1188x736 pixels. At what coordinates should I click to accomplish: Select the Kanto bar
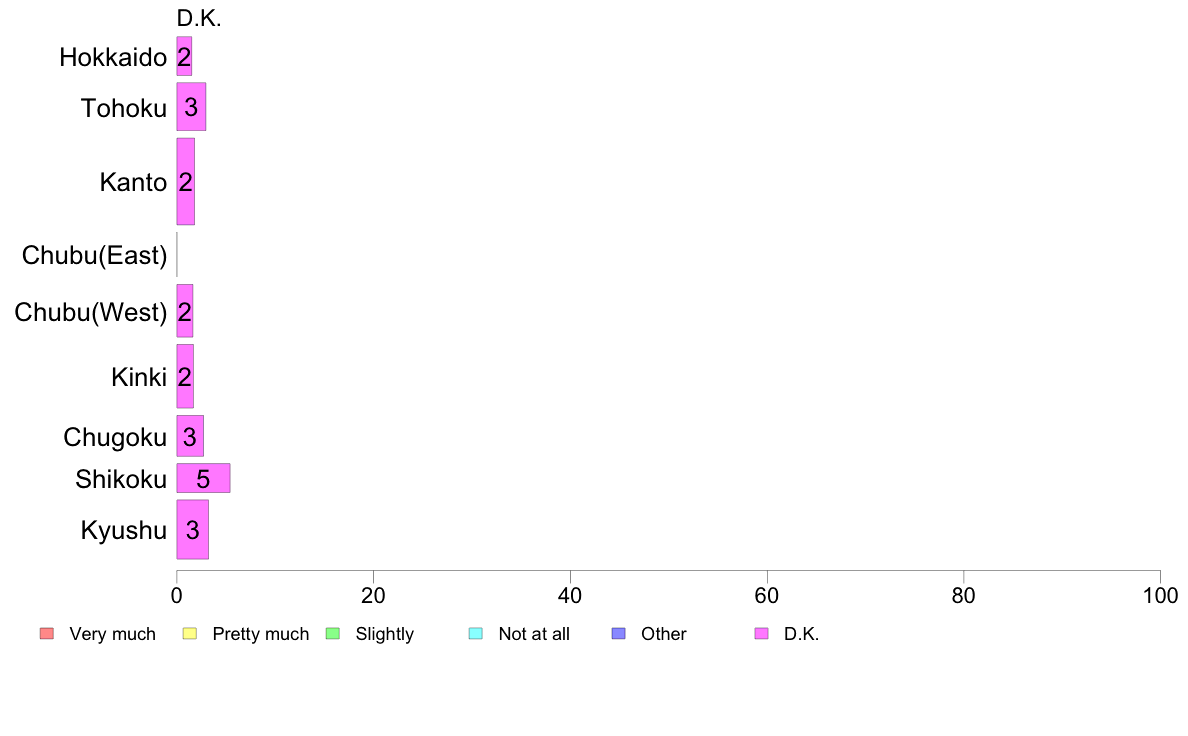(186, 181)
